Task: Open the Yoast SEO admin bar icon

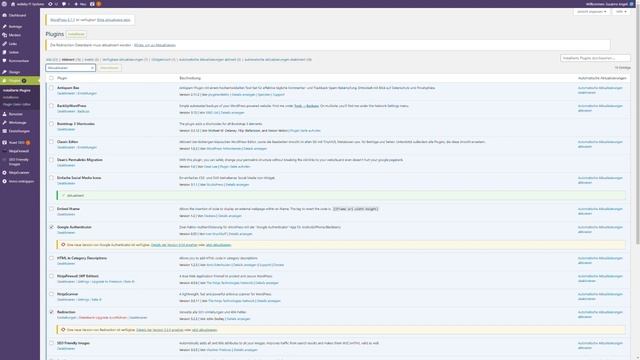Action: pos(92,4)
